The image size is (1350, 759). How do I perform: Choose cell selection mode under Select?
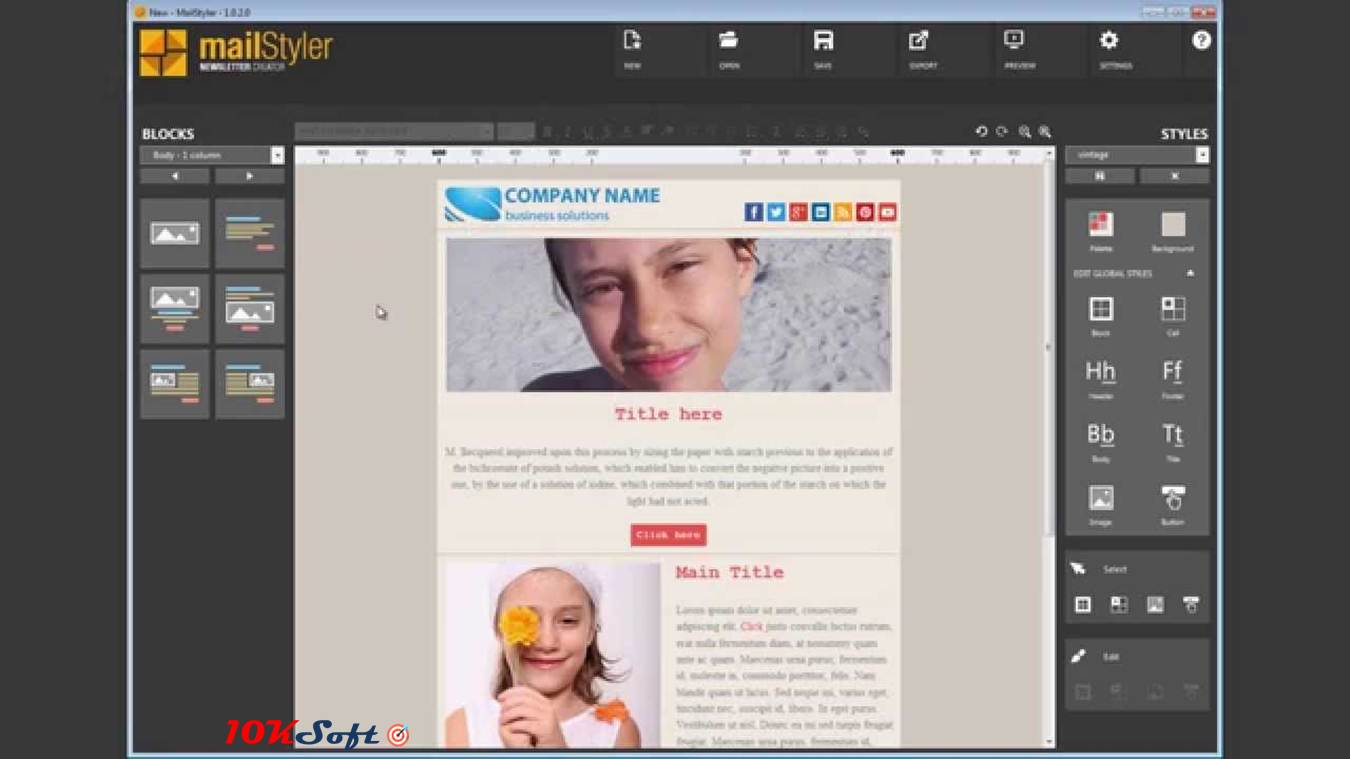pos(1119,605)
